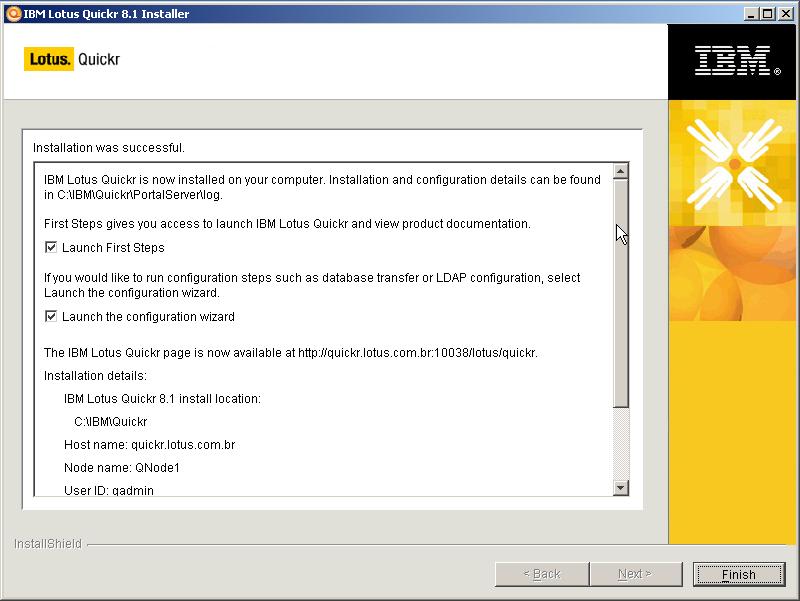
Task: Click the 'Host name: quickr.lotus.com.br' line
Action: click(149, 445)
